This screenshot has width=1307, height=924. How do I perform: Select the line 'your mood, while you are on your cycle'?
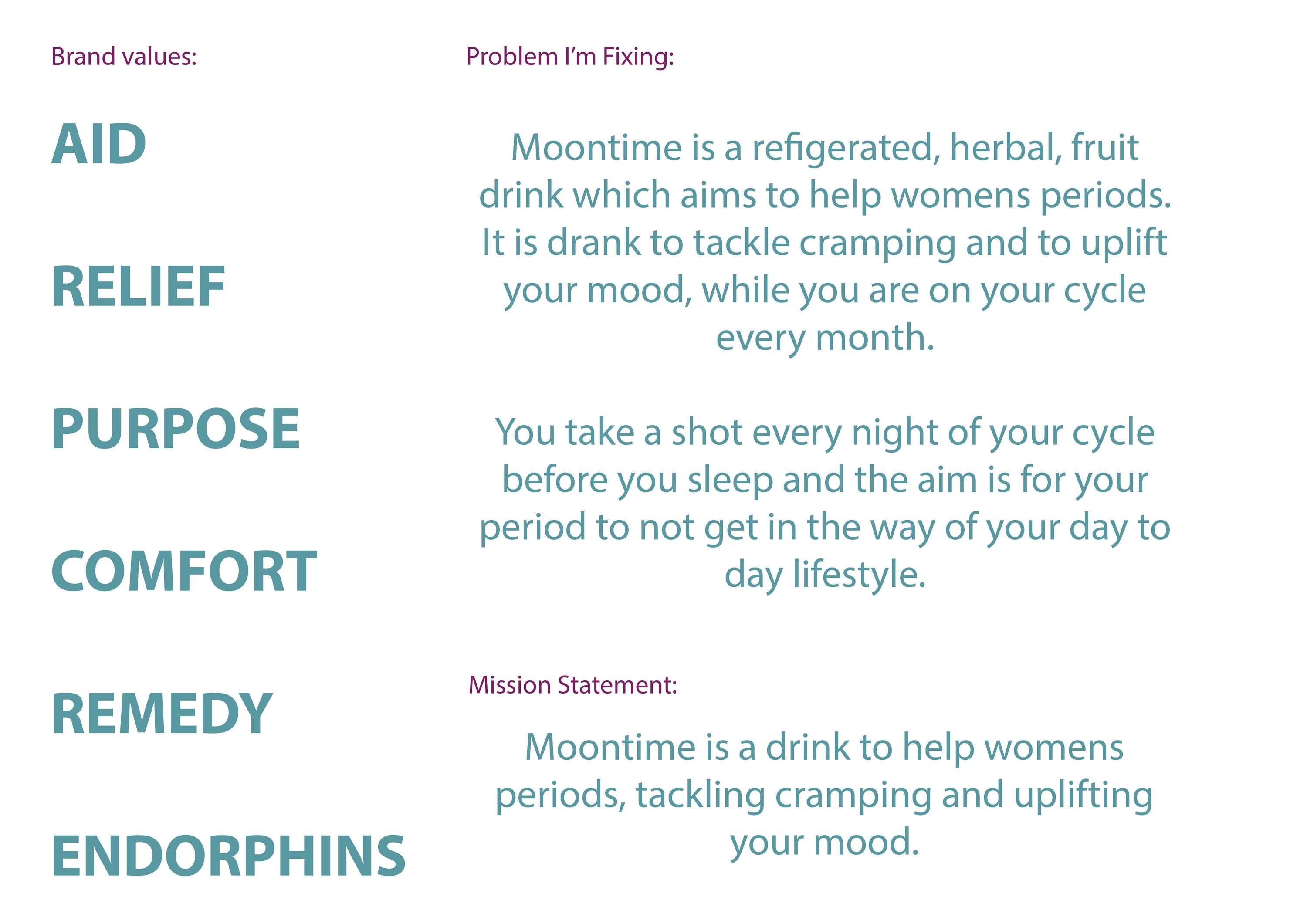click(825, 291)
